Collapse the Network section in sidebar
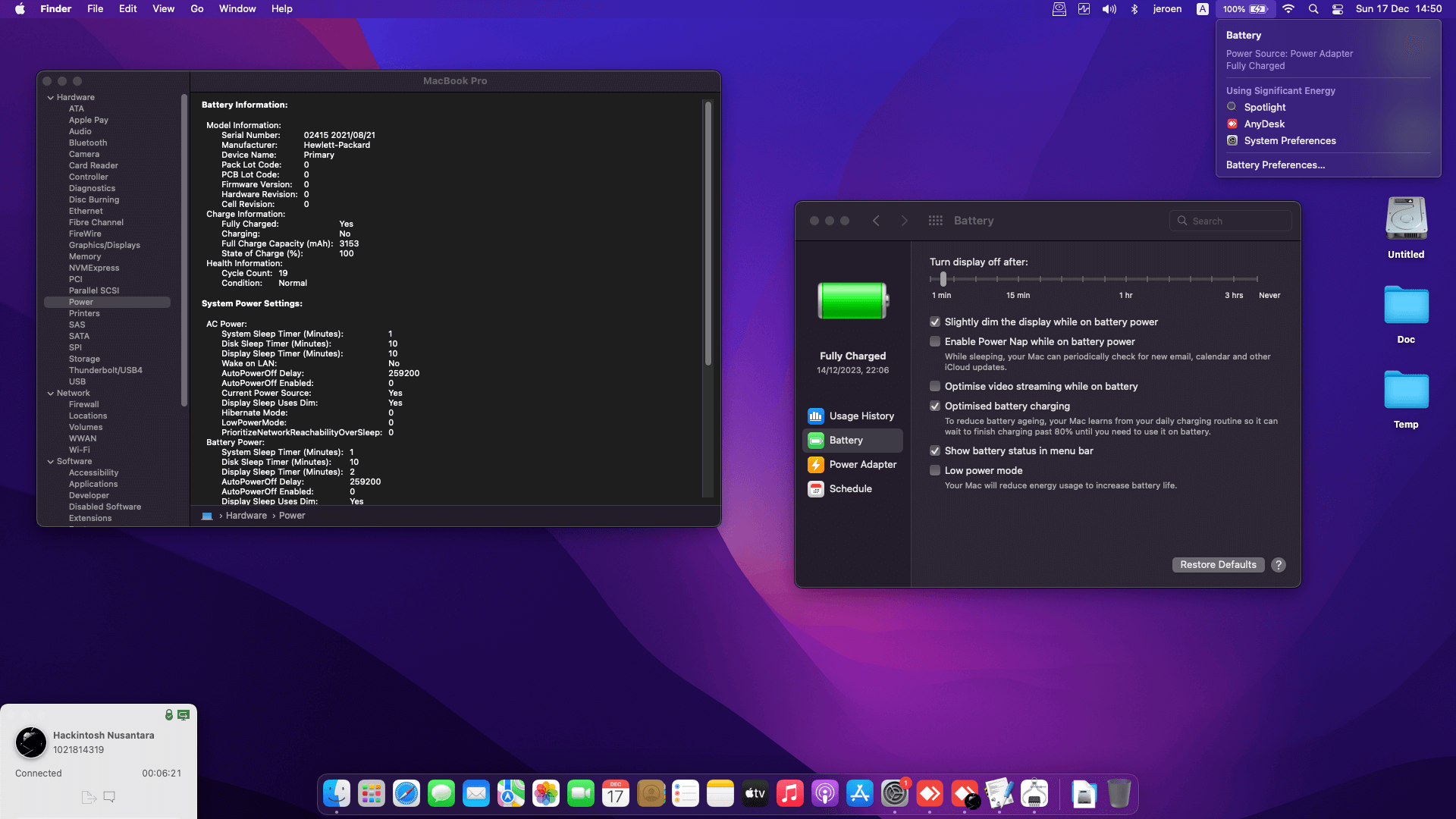Viewport: 1456px width, 819px height. pyautogui.click(x=51, y=394)
